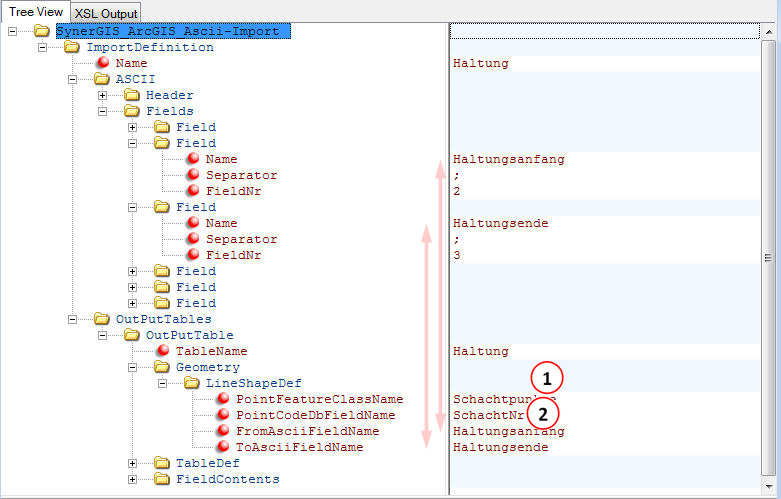The height and width of the screenshot is (499, 781).
Task: Expand the Header node
Action: pos(102,95)
